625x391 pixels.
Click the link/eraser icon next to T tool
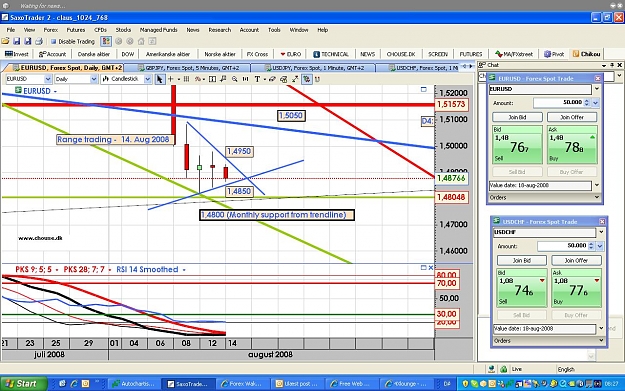[272, 79]
